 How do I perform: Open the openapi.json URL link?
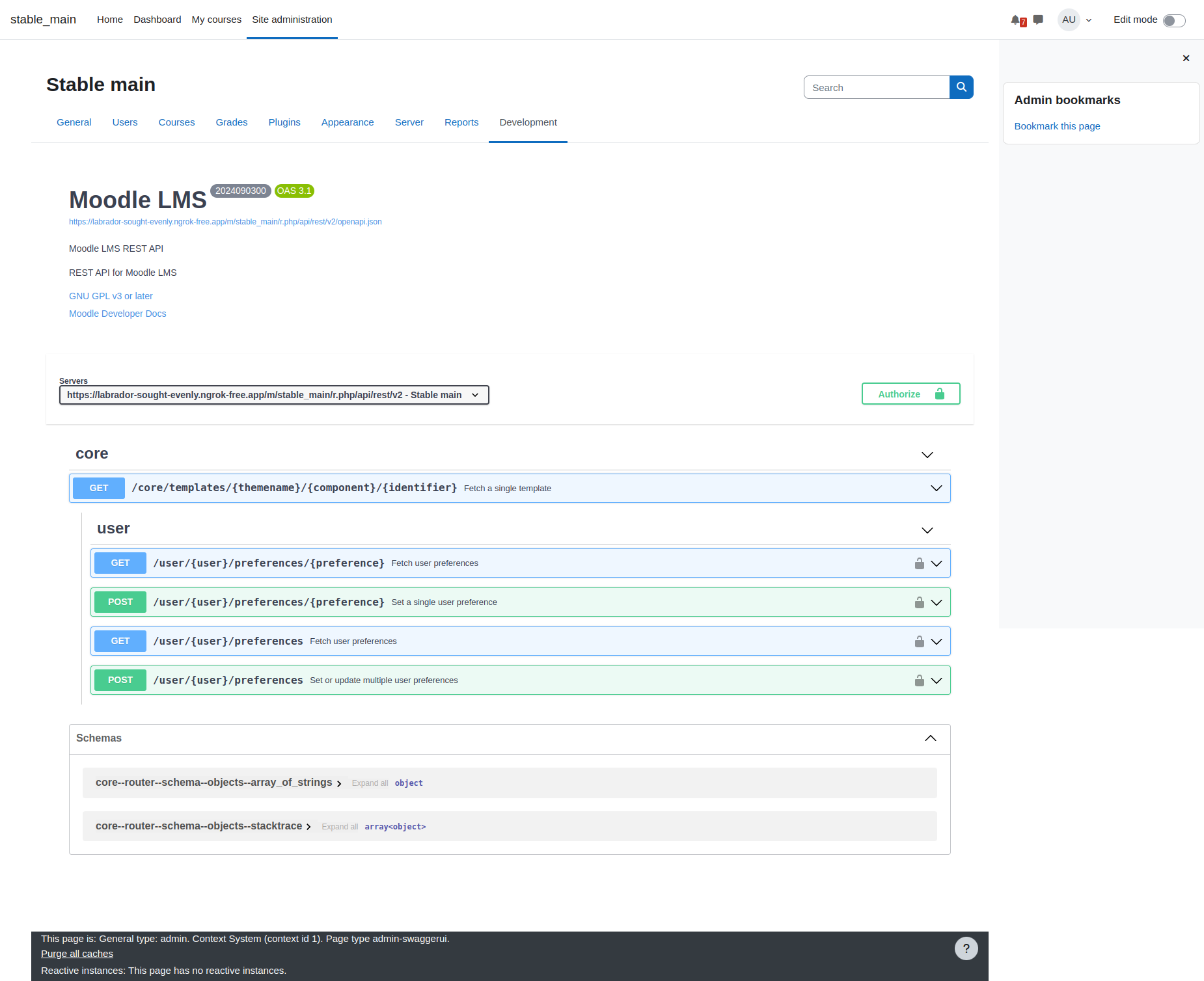pos(225,222)
